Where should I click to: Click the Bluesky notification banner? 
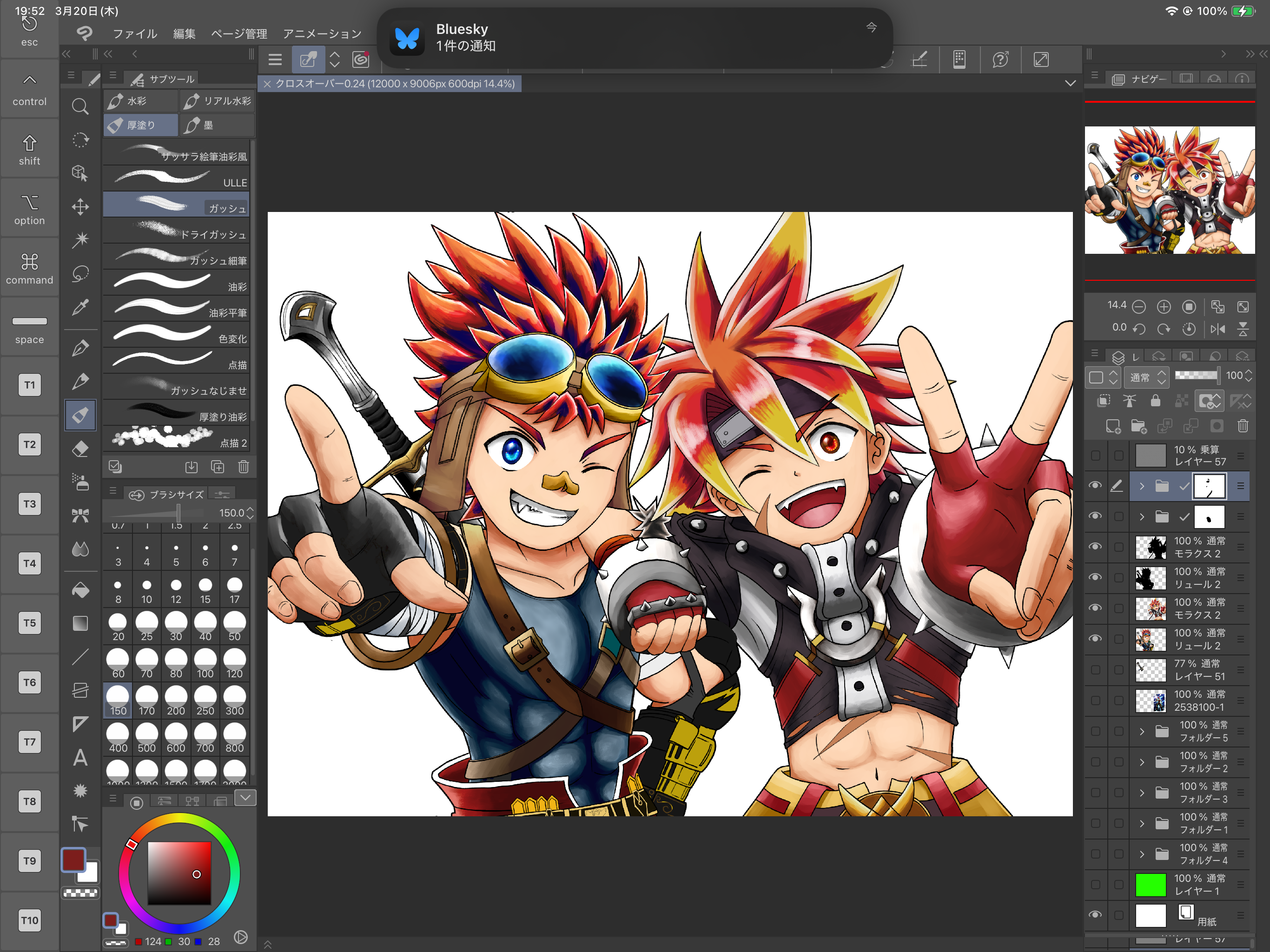coord(635,38)
